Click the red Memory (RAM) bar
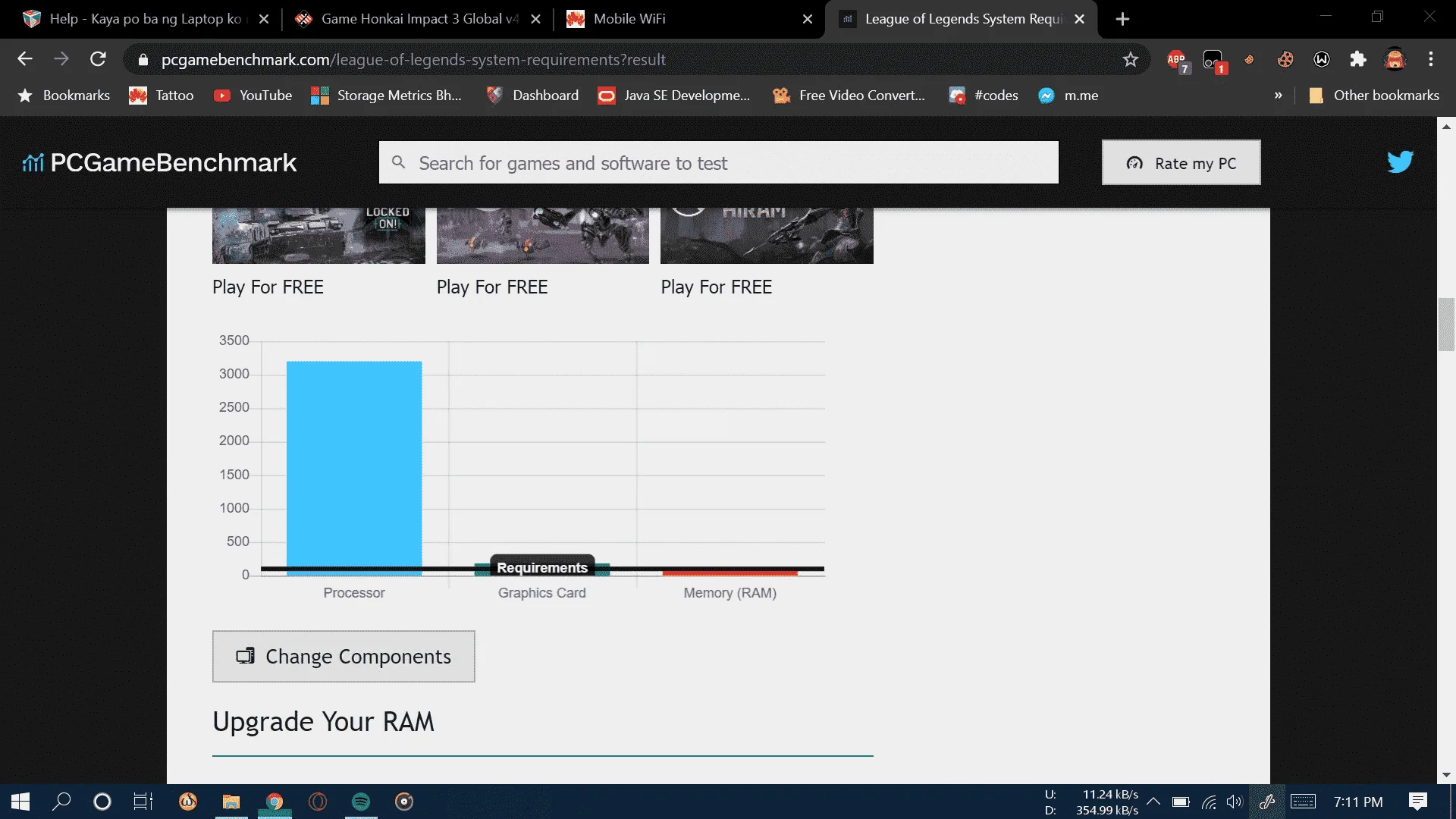1456x819 pixels. (x=730, y=573)
